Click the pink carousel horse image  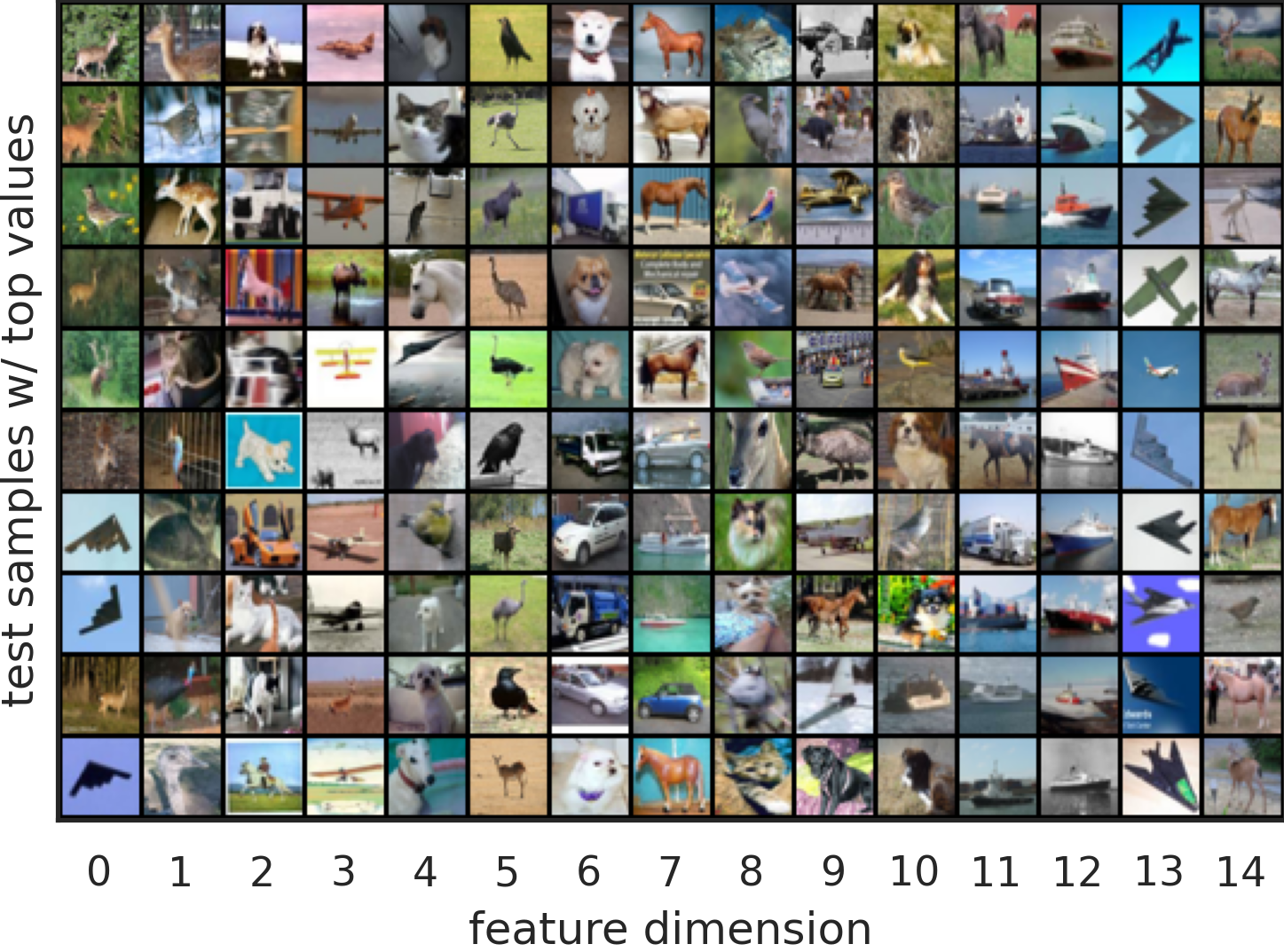(264, 287)
